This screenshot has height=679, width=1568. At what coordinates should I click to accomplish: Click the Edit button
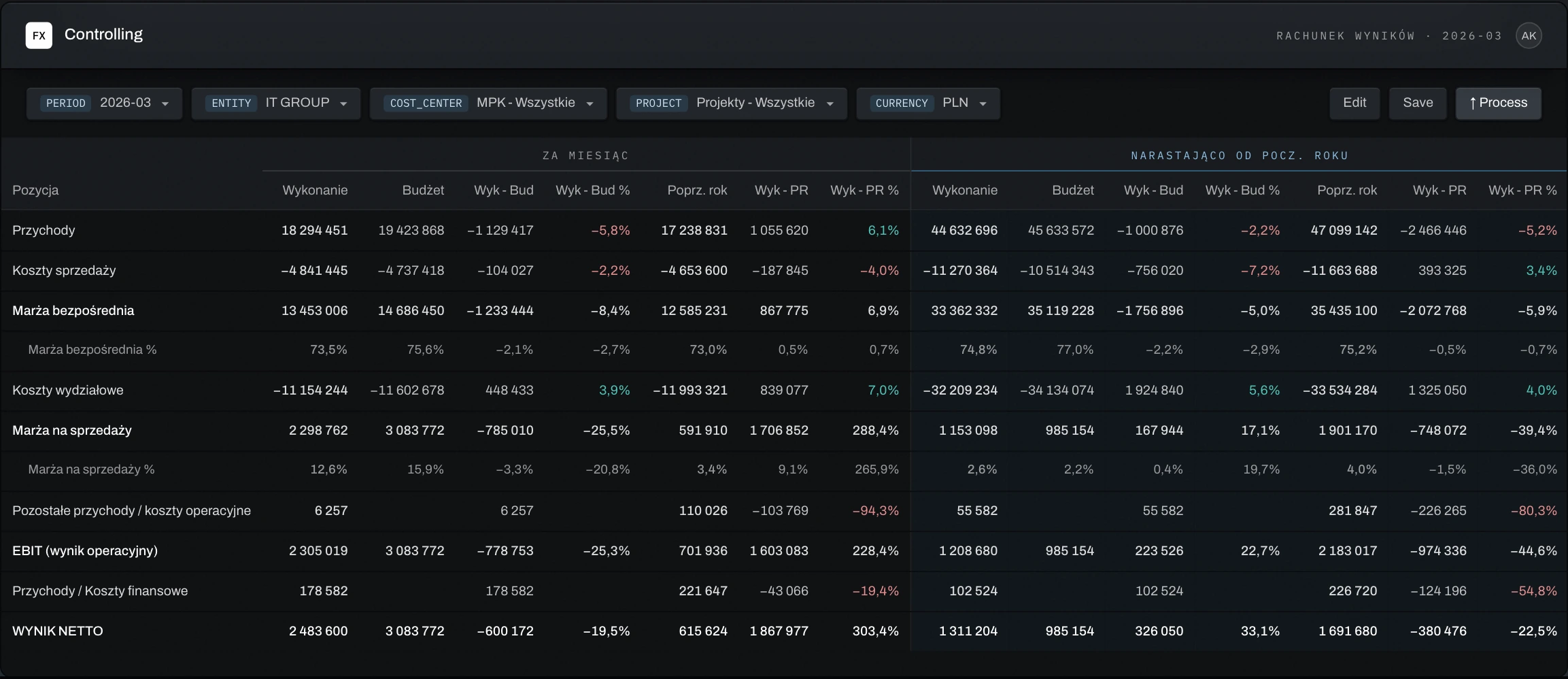1354,103
